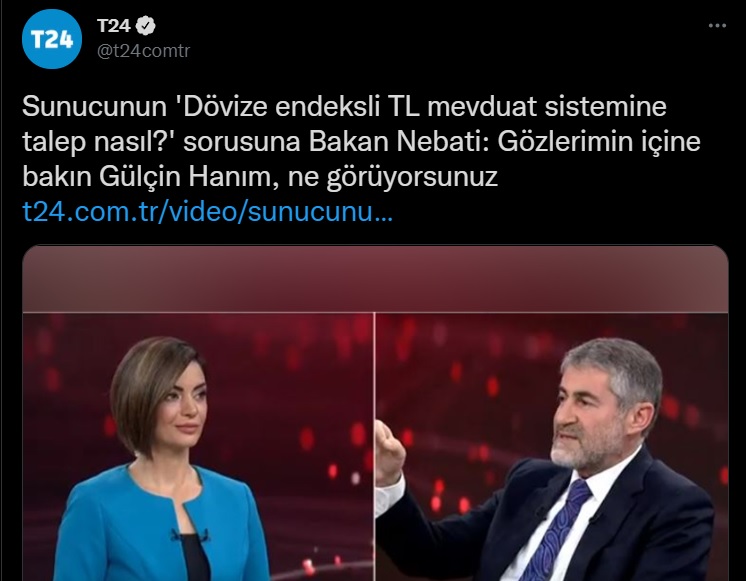The height and width of the screenshot is (581, 746).
Task: Click the blurred dark red banner above video
Action: [375, 279]
